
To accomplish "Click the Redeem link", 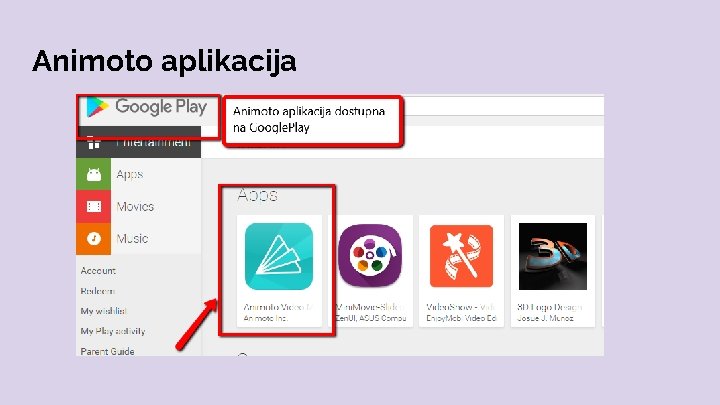I will 97,291.
